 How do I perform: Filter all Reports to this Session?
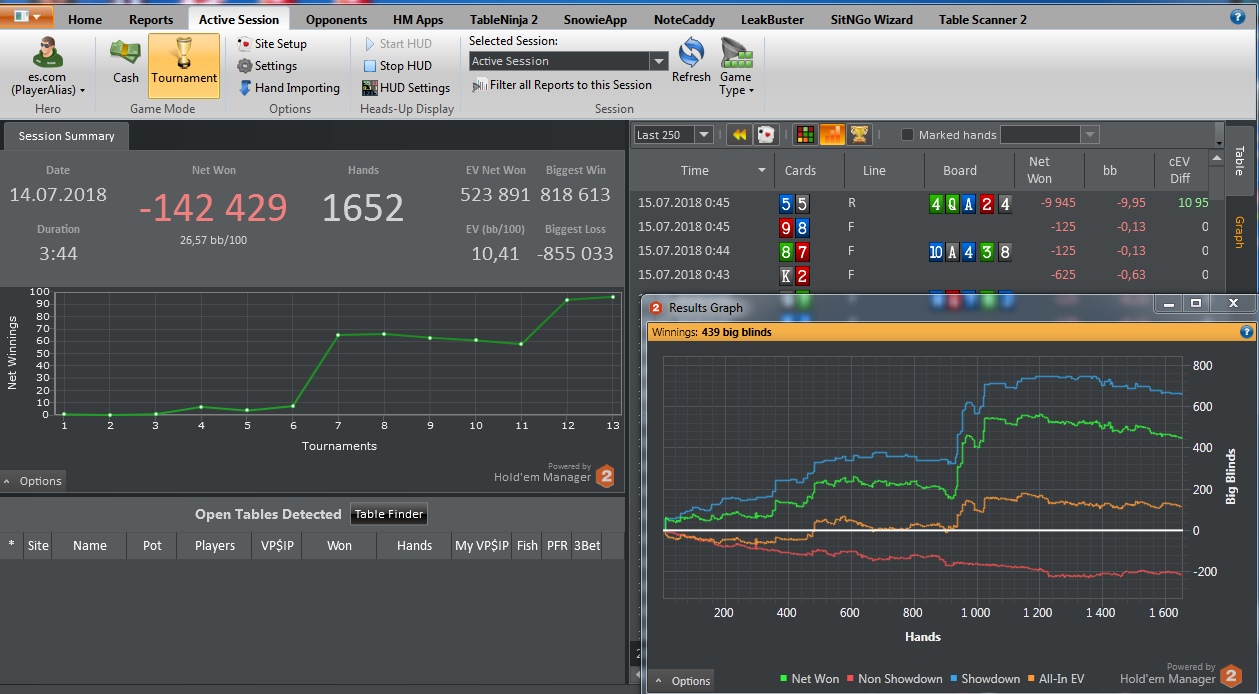[562, 85]
